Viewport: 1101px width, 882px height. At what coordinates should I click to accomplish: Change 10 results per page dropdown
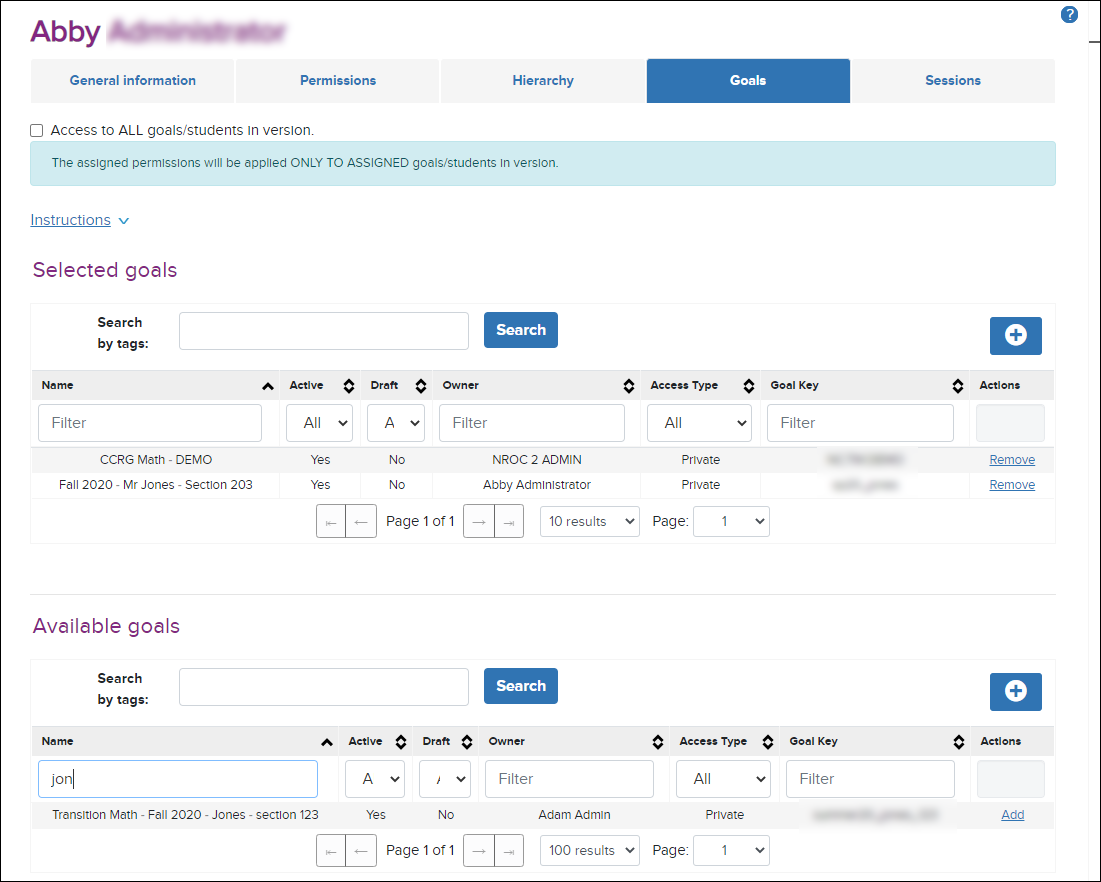[x=590, y=521]
